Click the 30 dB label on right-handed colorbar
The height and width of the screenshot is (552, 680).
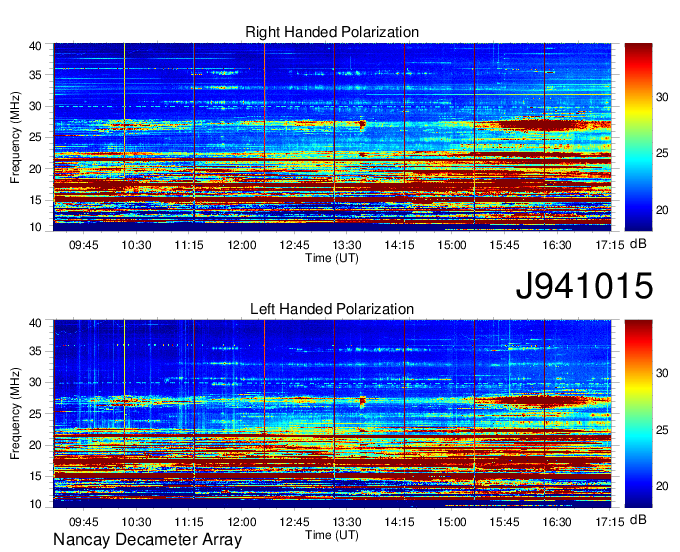(x=662, y=97)
